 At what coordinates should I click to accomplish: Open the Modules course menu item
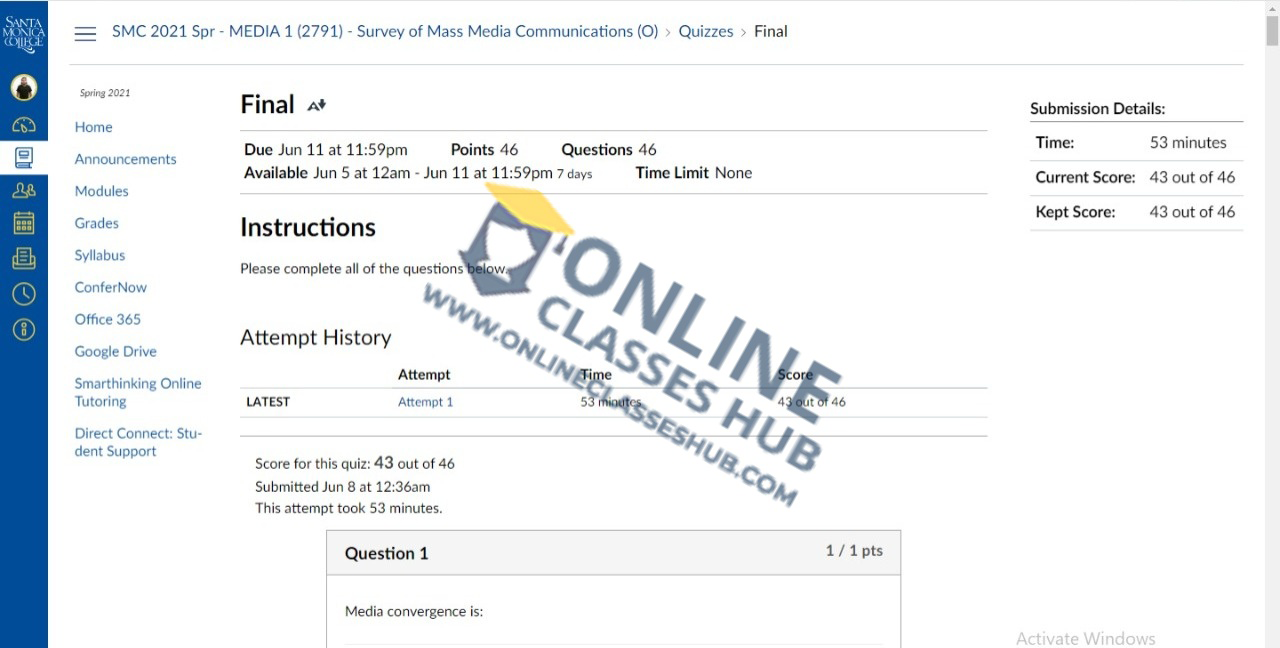tap(101, 191)
